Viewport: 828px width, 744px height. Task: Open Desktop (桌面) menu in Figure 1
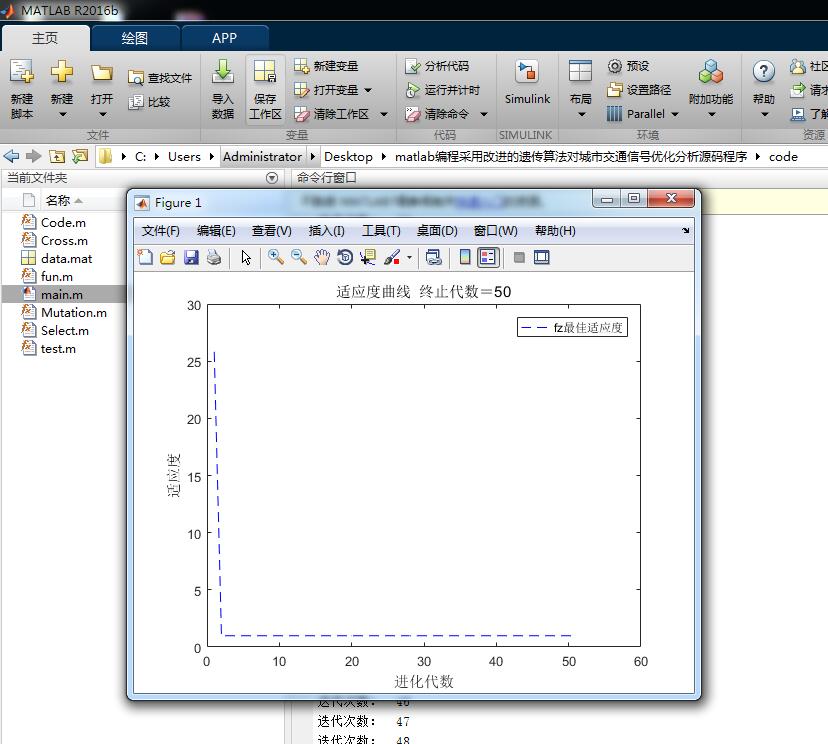(437, 231)
